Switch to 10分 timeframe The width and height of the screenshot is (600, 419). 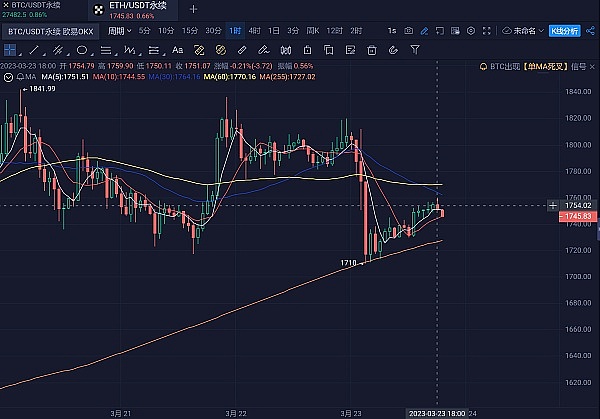pyautogui.click(x=166, y=31)
